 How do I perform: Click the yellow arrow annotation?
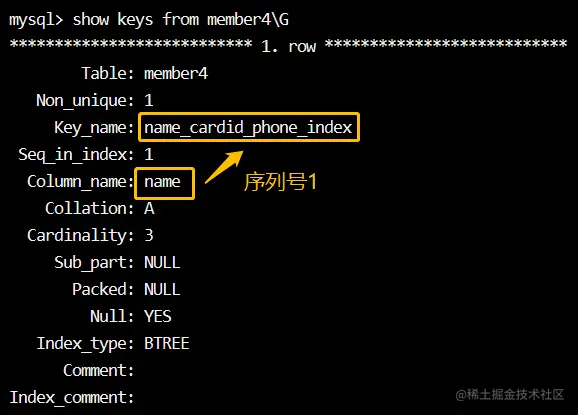tap(224, 167)
